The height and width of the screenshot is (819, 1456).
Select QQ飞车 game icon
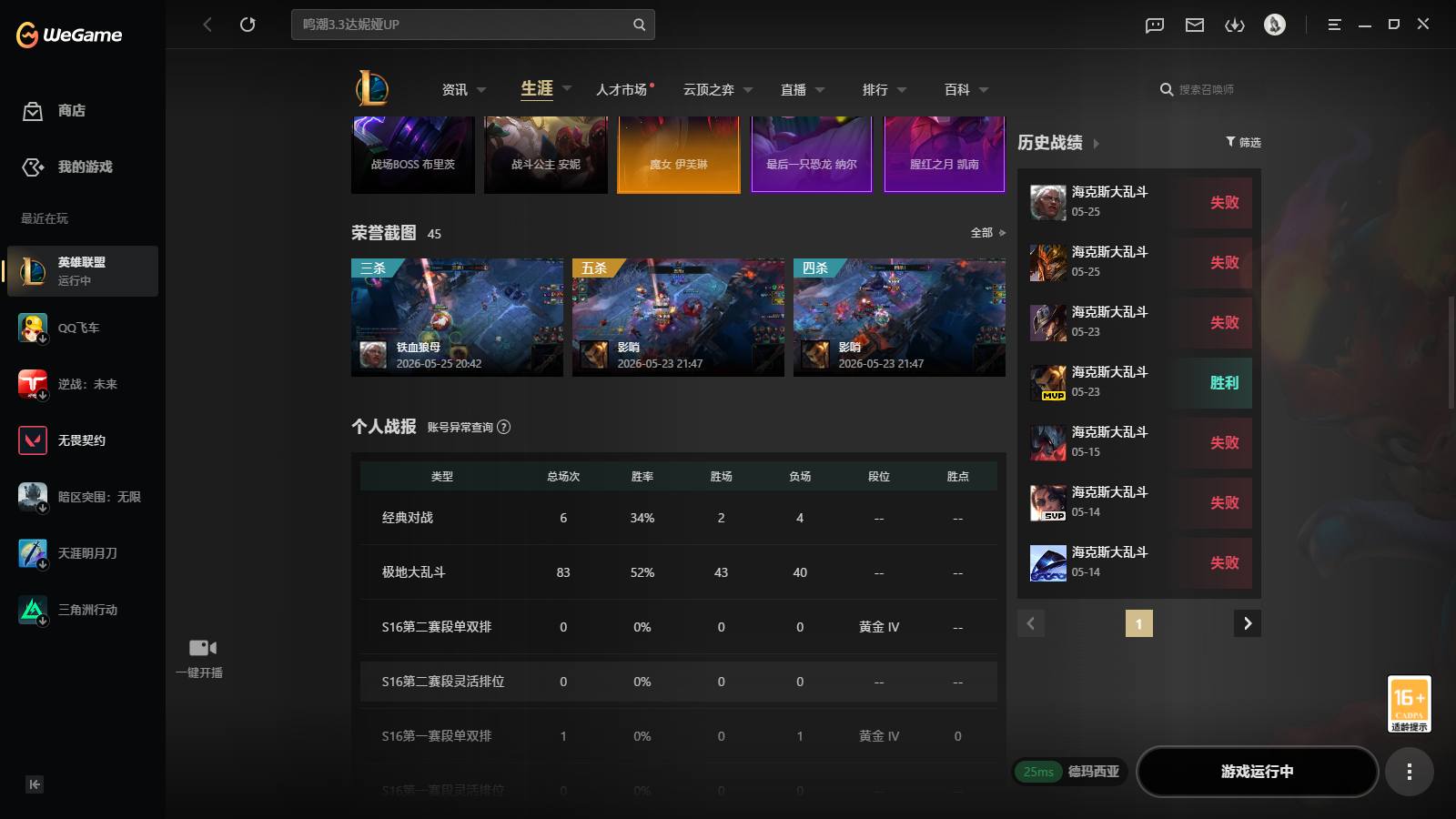pyautogui.click(x=33, y=328)
